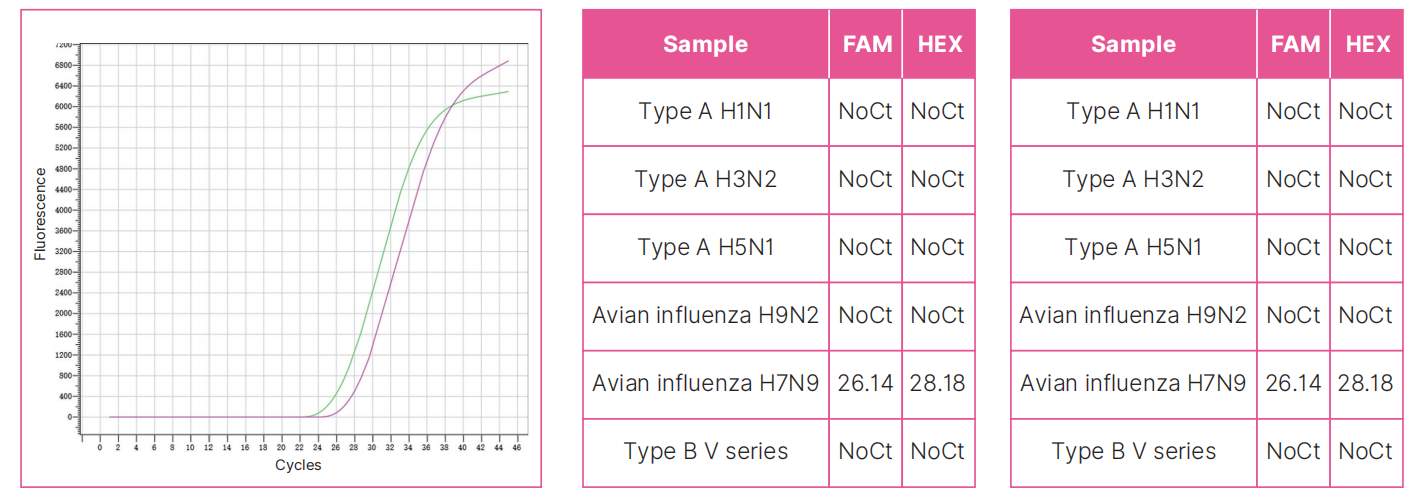Click the HEX column header in the right table
The image size is (1424, 504).
pos(1367,44)
